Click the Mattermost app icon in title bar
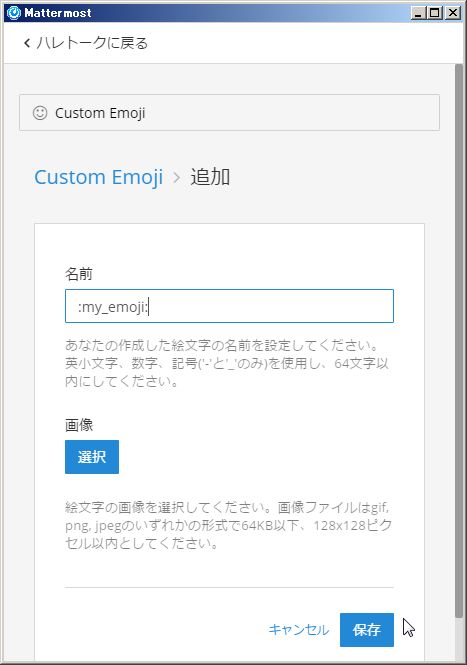Image resolution: width=467 pixels, height=665 pixels. pyautogui.click(x=14, y=13)
